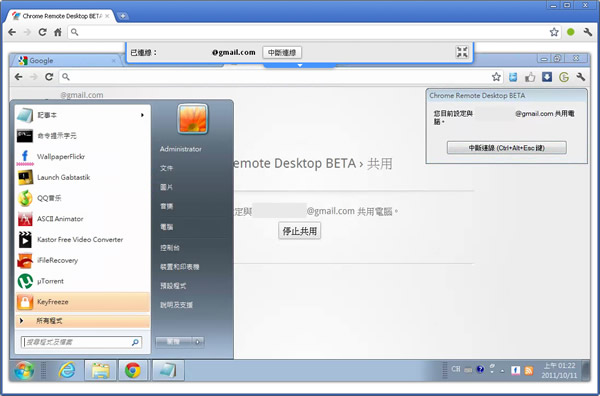Open Administrator user folder
This screenshot has height=396, width=600.
click(181, 149)
